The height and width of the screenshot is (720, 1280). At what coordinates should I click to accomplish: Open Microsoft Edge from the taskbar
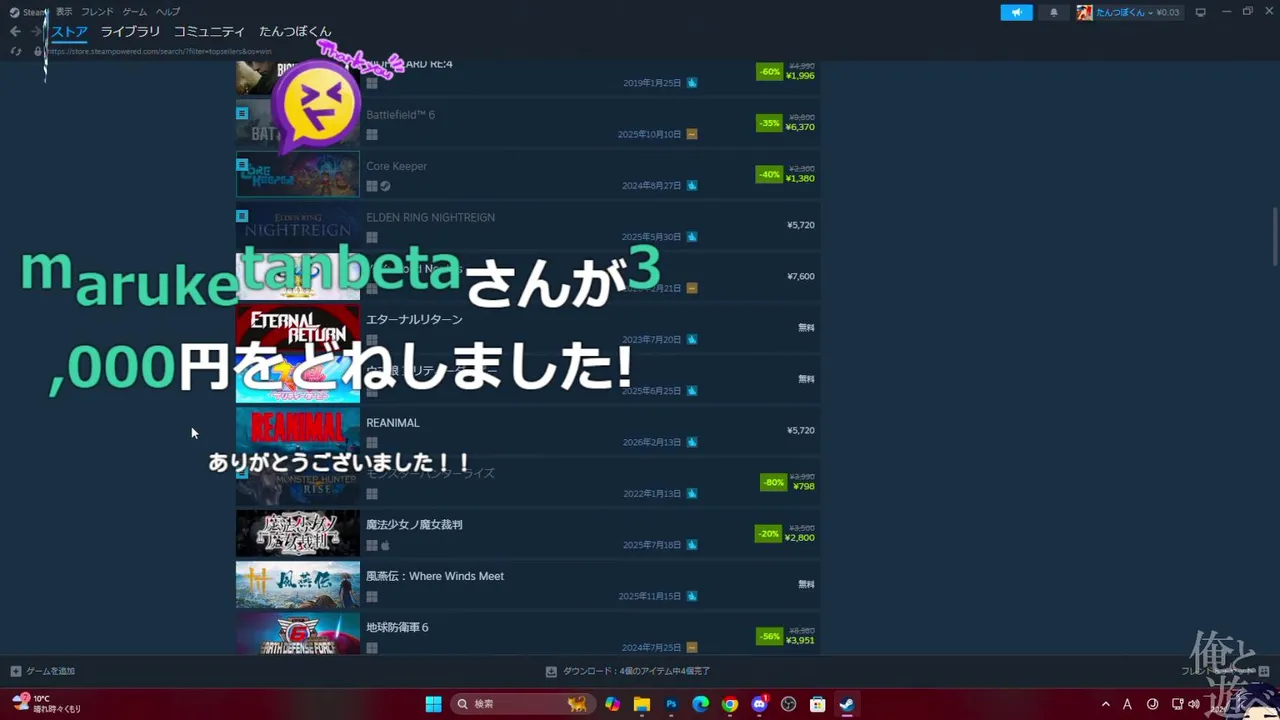tap(700, 704)
